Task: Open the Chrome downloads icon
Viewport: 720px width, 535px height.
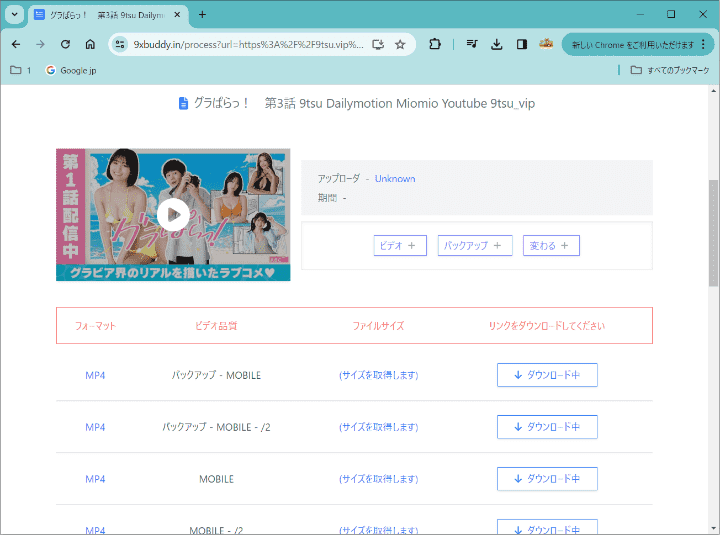Action: (497, 44)
